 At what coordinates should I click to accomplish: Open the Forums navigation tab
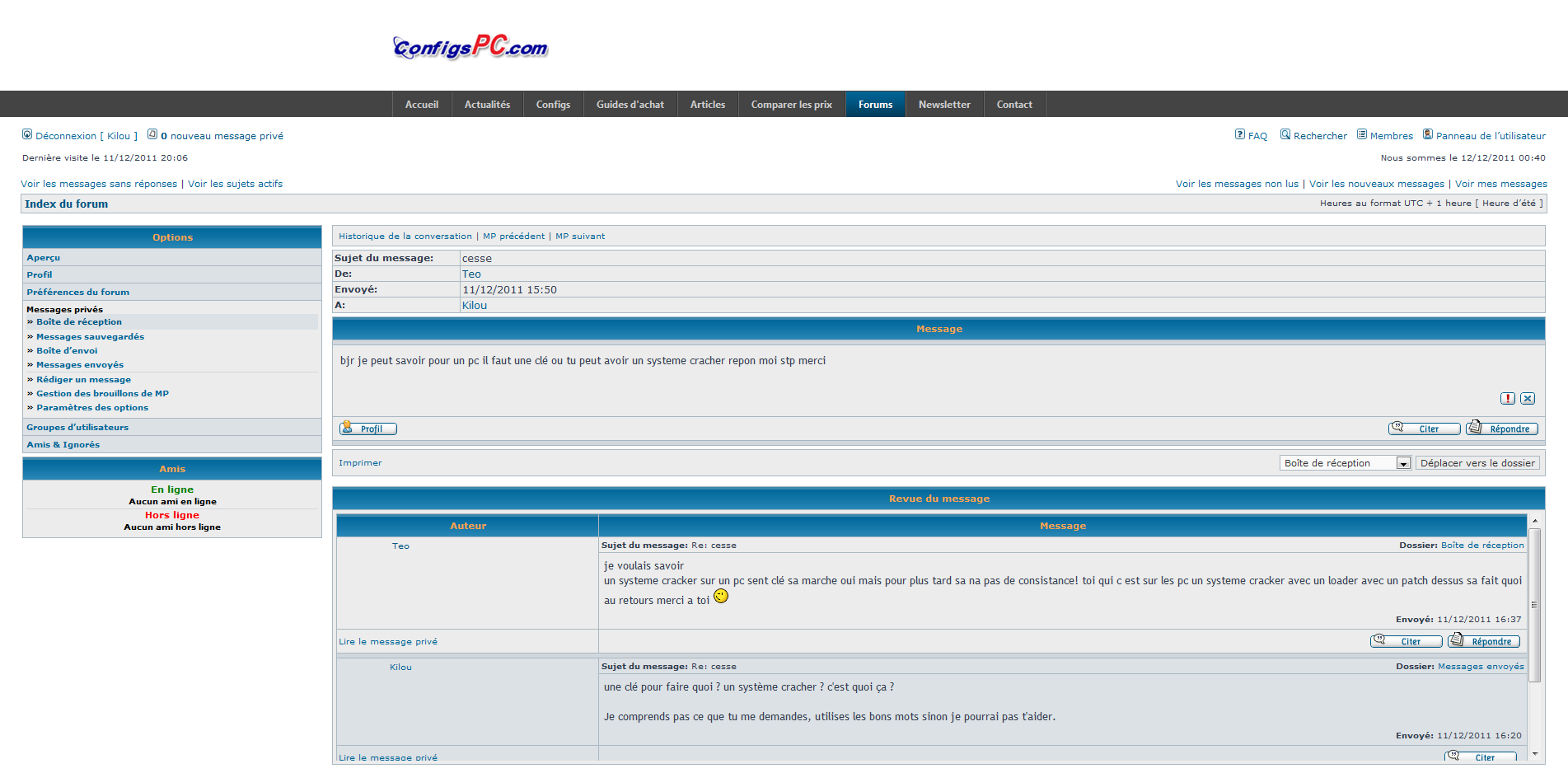tap(875, 105)
